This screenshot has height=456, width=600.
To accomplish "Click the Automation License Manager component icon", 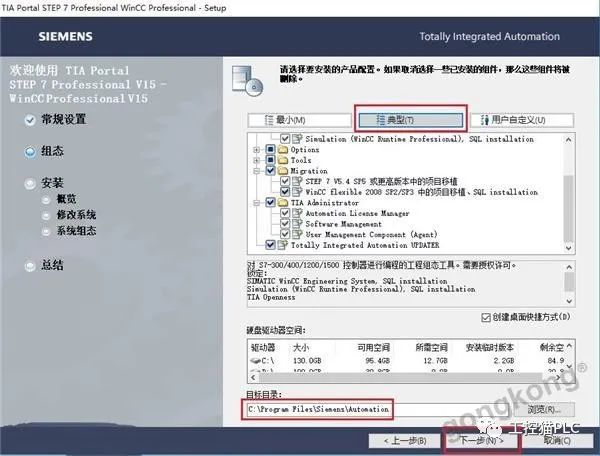I will tap(297, 213).
